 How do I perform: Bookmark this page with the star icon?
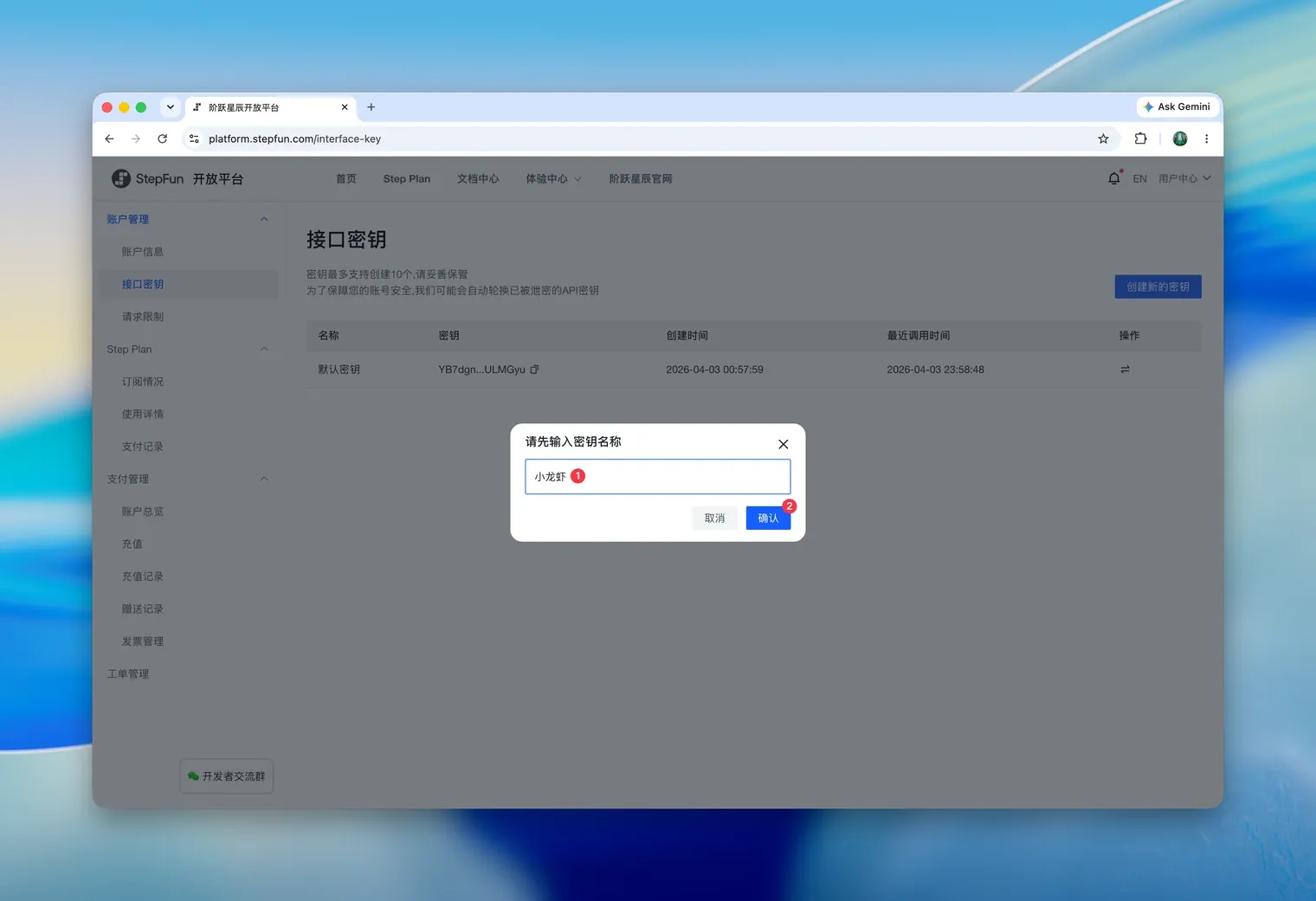click(x=1103, y=138)
